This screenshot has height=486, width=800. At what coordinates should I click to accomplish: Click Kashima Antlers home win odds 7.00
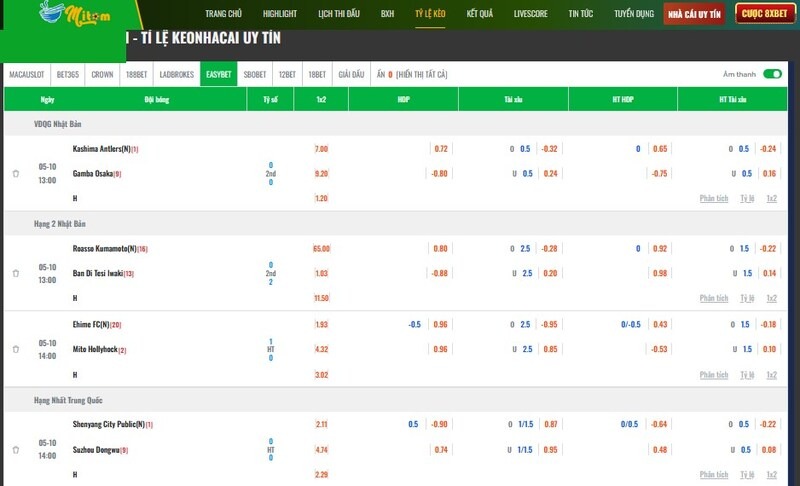click(x=321, y=149)
